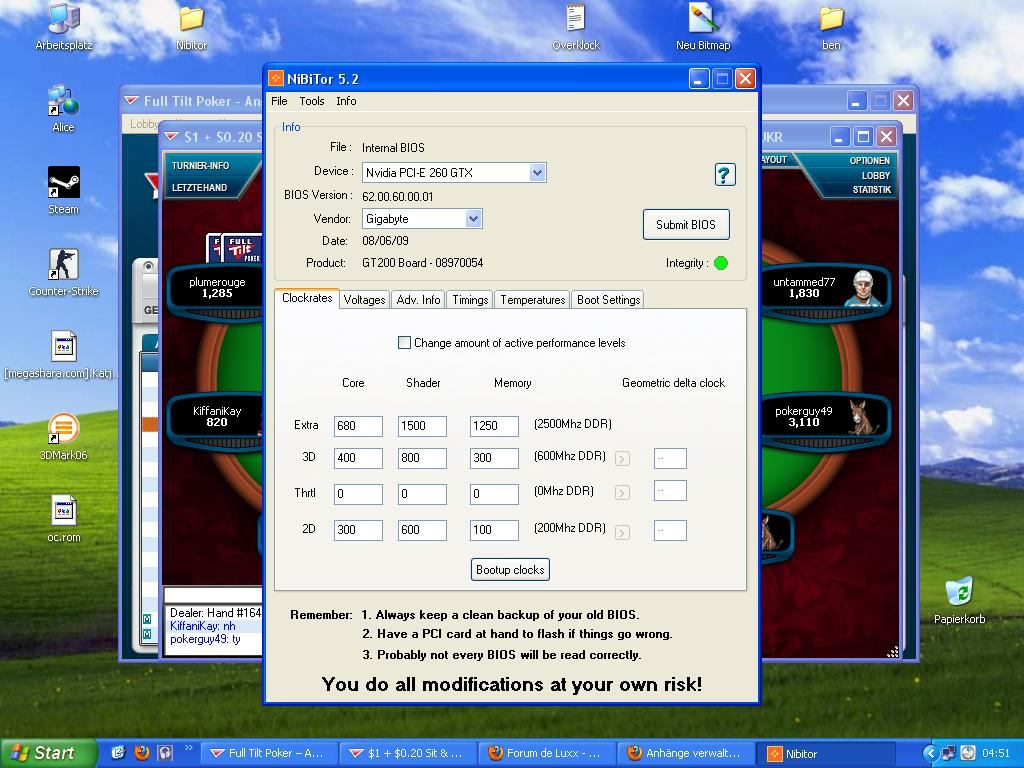Switch to Anhänge verwalten taskbar button
Viewport: 1024px width, 768px height.
687,754
